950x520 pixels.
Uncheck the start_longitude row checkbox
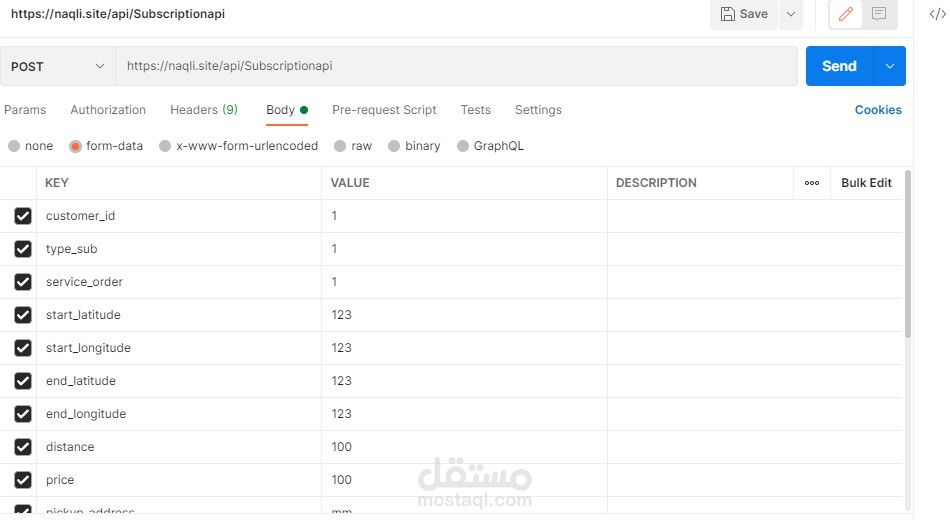(23, 348)
